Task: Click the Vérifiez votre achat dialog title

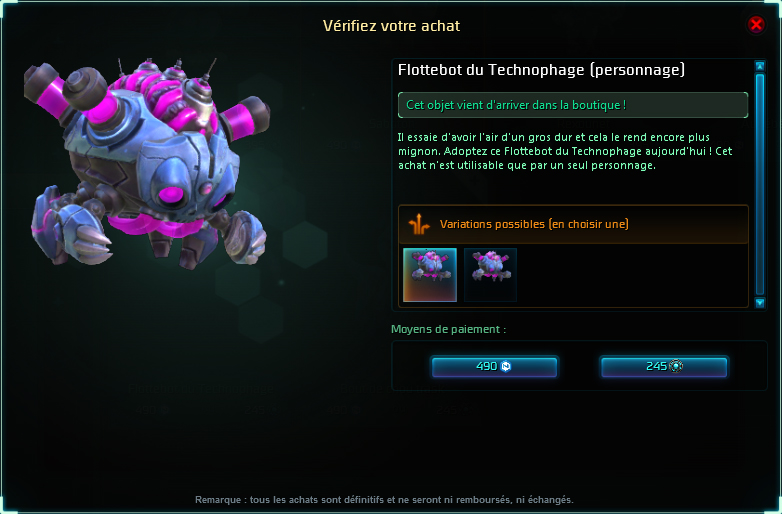Action: click(391, 26)
